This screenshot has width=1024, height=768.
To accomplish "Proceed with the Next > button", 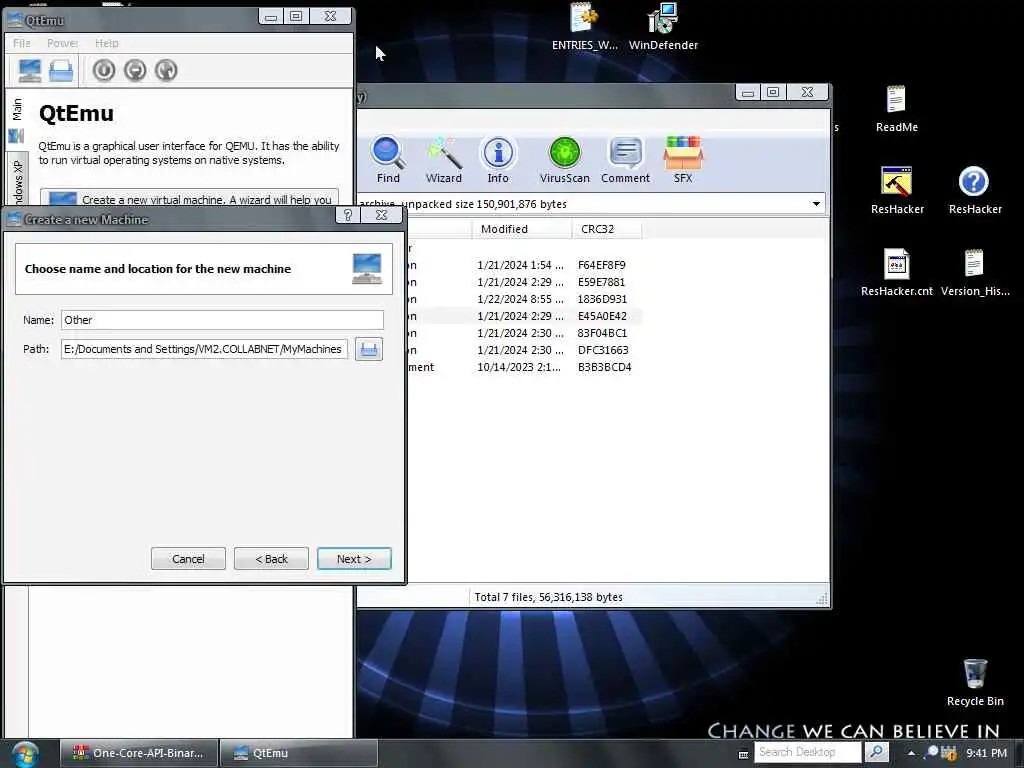I will (354, 559).
